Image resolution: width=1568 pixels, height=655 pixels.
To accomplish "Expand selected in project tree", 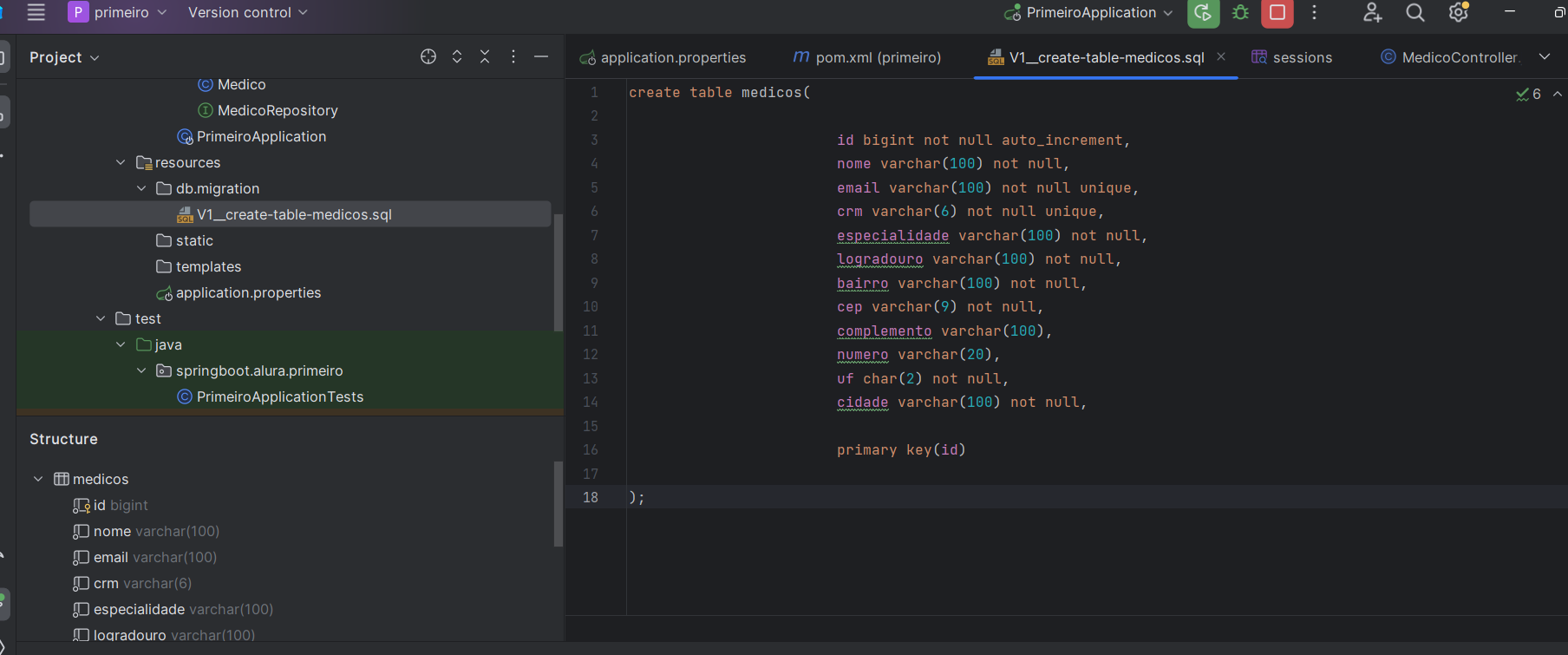I will 457,56.
